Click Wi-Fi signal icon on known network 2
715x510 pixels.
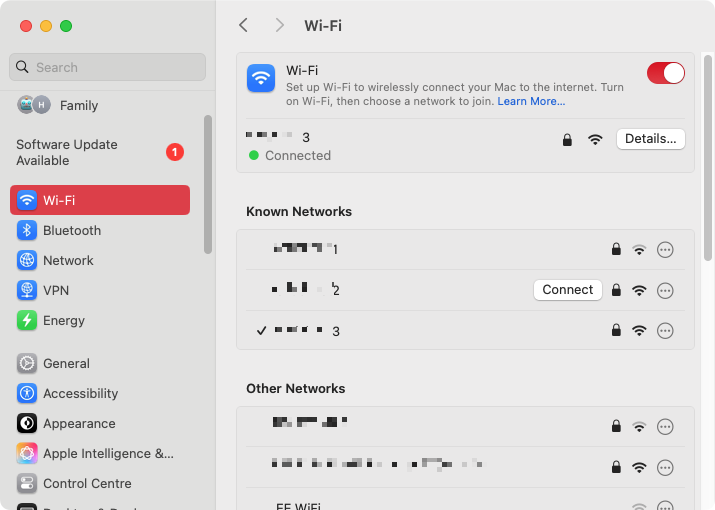(639, 290)
